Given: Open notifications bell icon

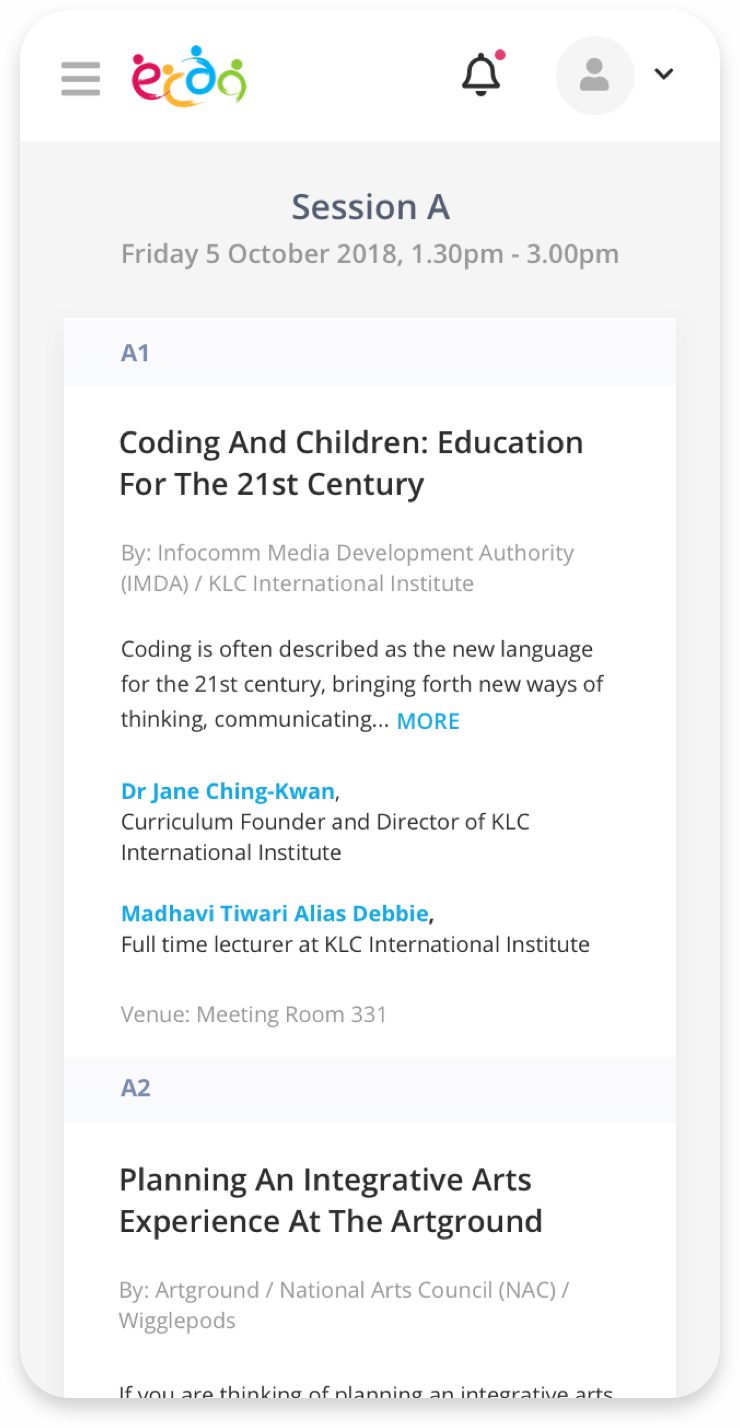Looking at the screenshot, I should [x=481, y=75].
